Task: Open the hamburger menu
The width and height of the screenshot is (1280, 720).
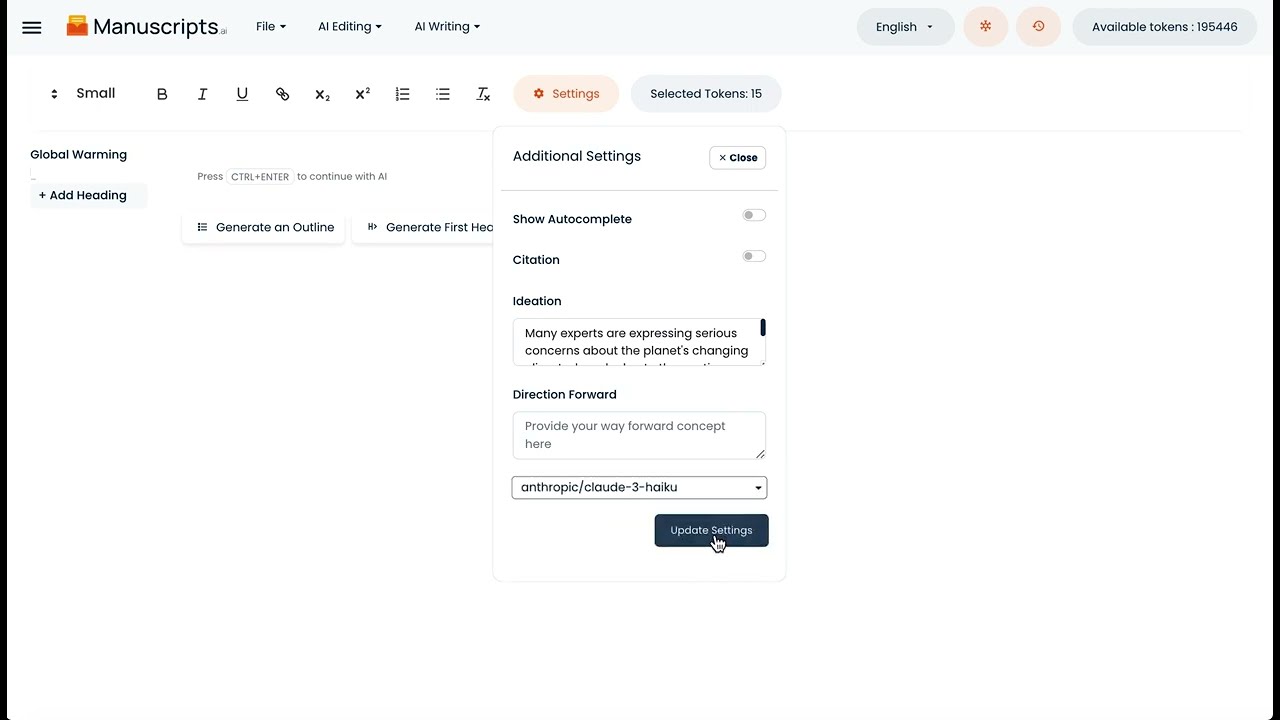Action: click(x=32, y=27)
